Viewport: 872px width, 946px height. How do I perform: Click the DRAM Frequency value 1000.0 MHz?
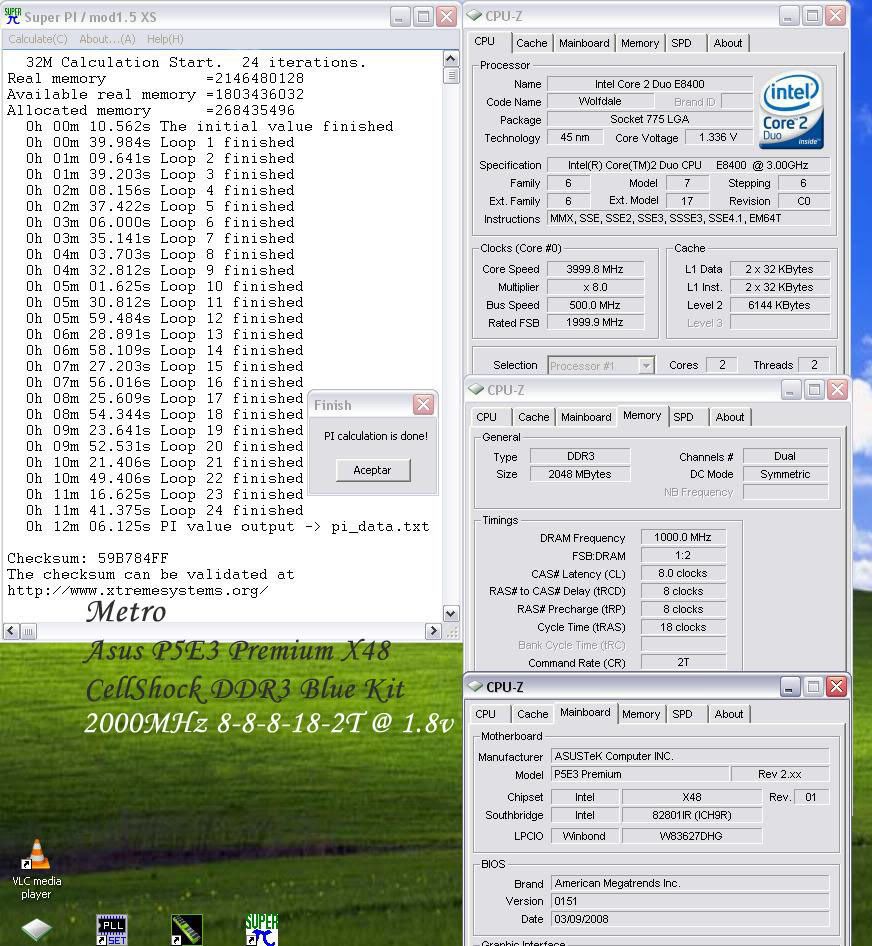point(683,537)
